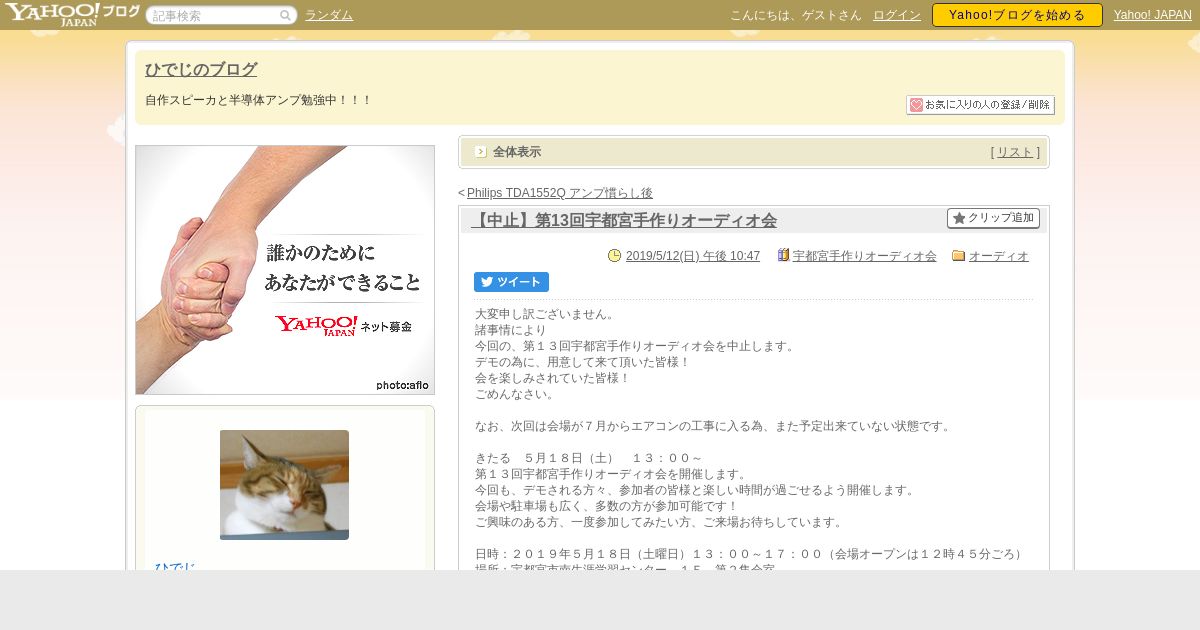
Task: Open the リスト link
Action: 1015,152
